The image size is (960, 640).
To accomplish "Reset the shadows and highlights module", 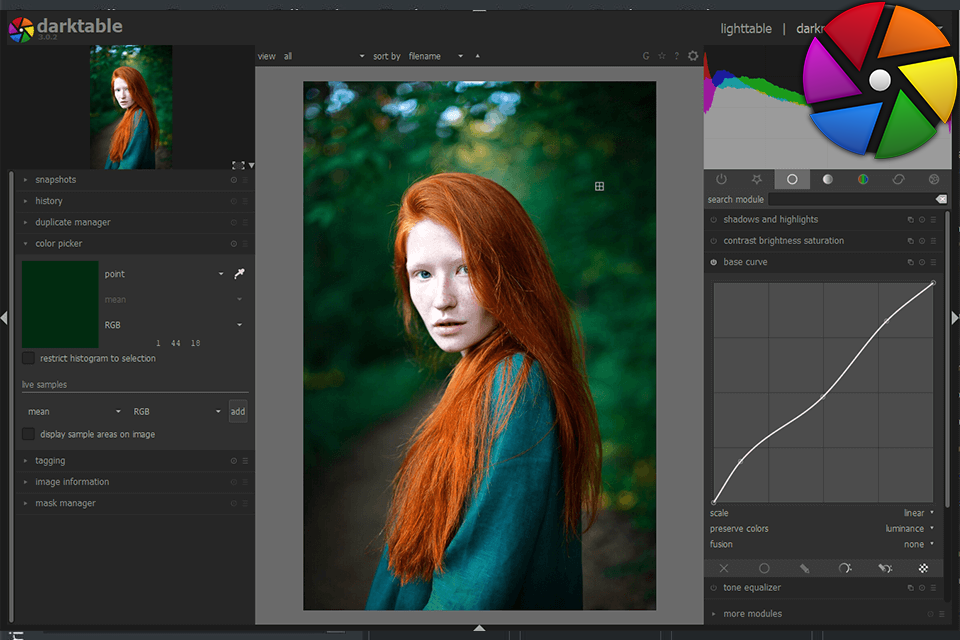I will point(921,219).
